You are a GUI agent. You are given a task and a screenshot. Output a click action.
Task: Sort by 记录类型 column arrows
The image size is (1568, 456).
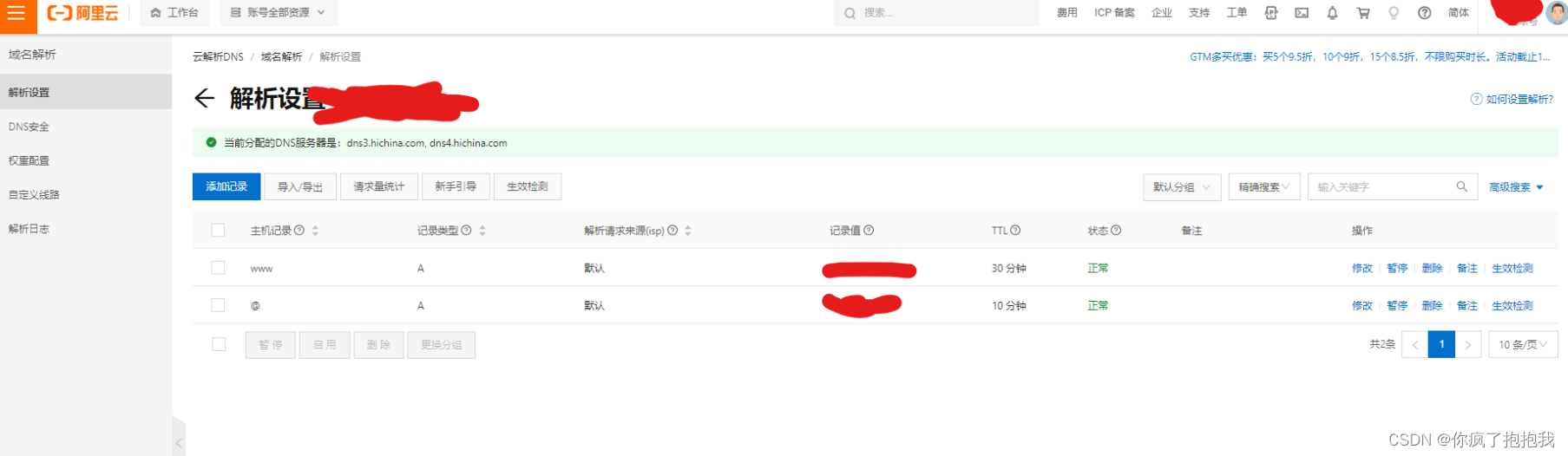(482, 231)
